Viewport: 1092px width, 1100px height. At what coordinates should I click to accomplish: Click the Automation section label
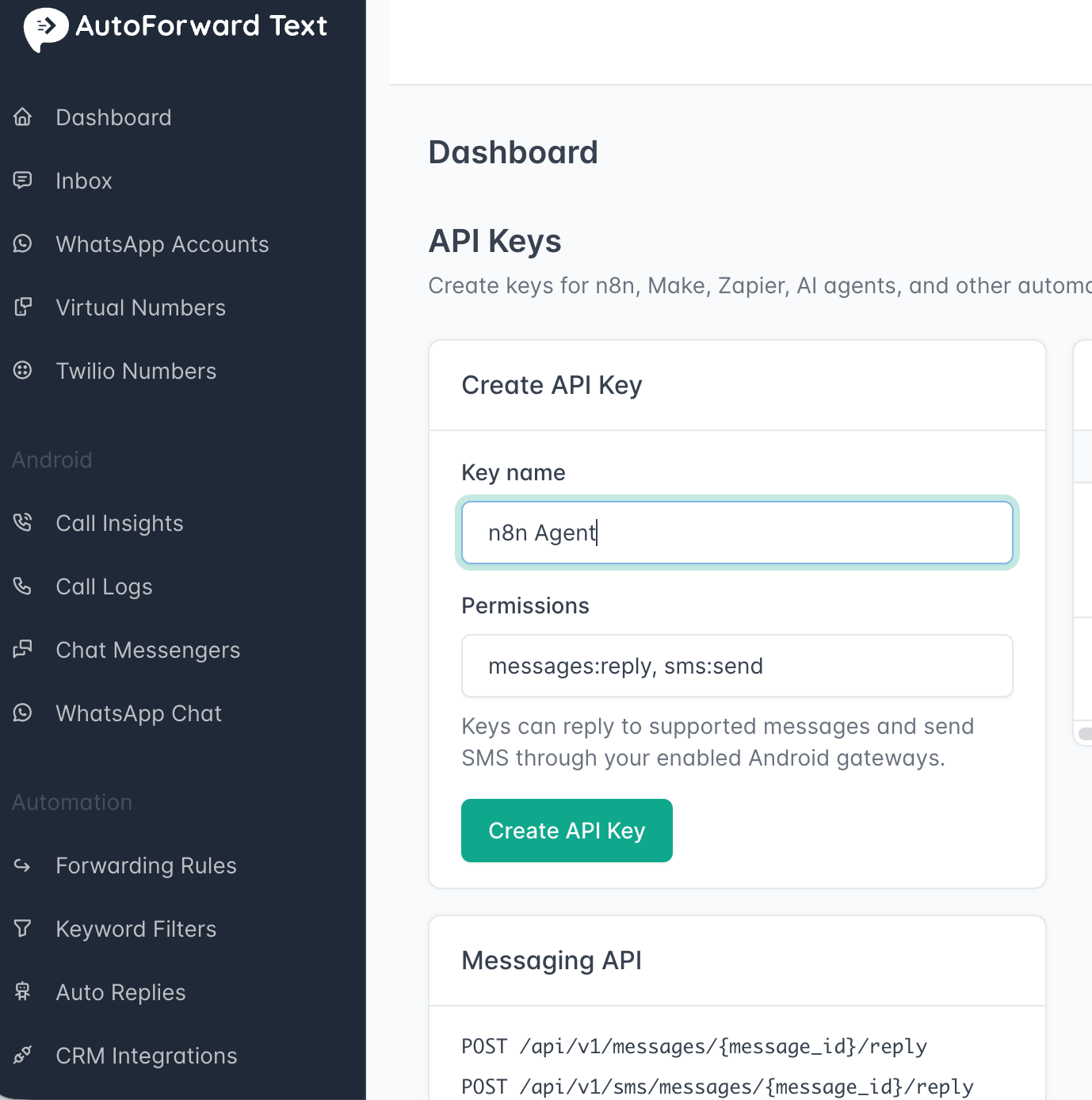coord(72,802)
